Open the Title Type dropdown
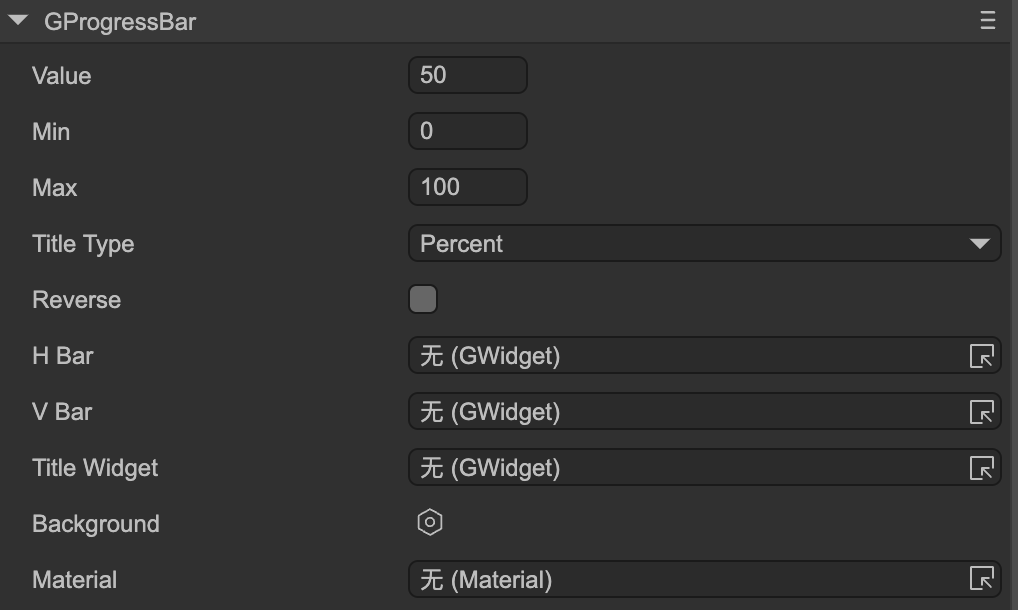Viewport: 1018px width, 610px height. (690, 244)
